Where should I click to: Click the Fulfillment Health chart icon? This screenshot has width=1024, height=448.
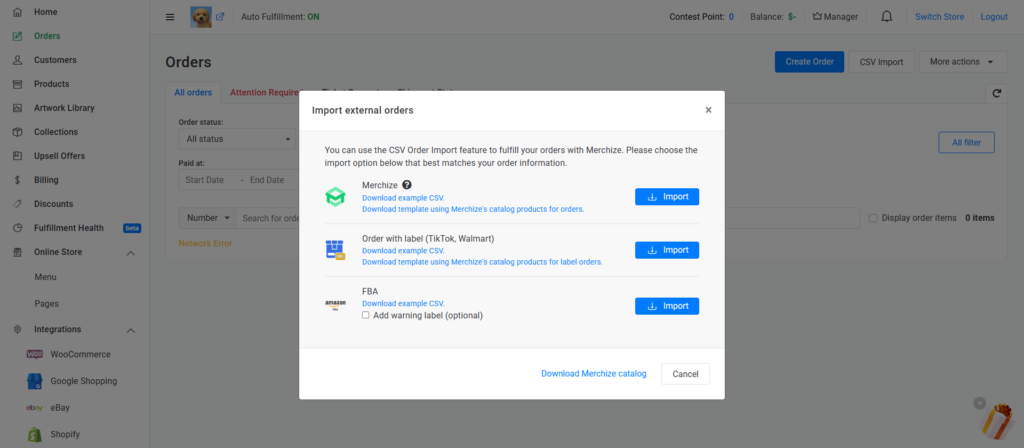(18, 228)
